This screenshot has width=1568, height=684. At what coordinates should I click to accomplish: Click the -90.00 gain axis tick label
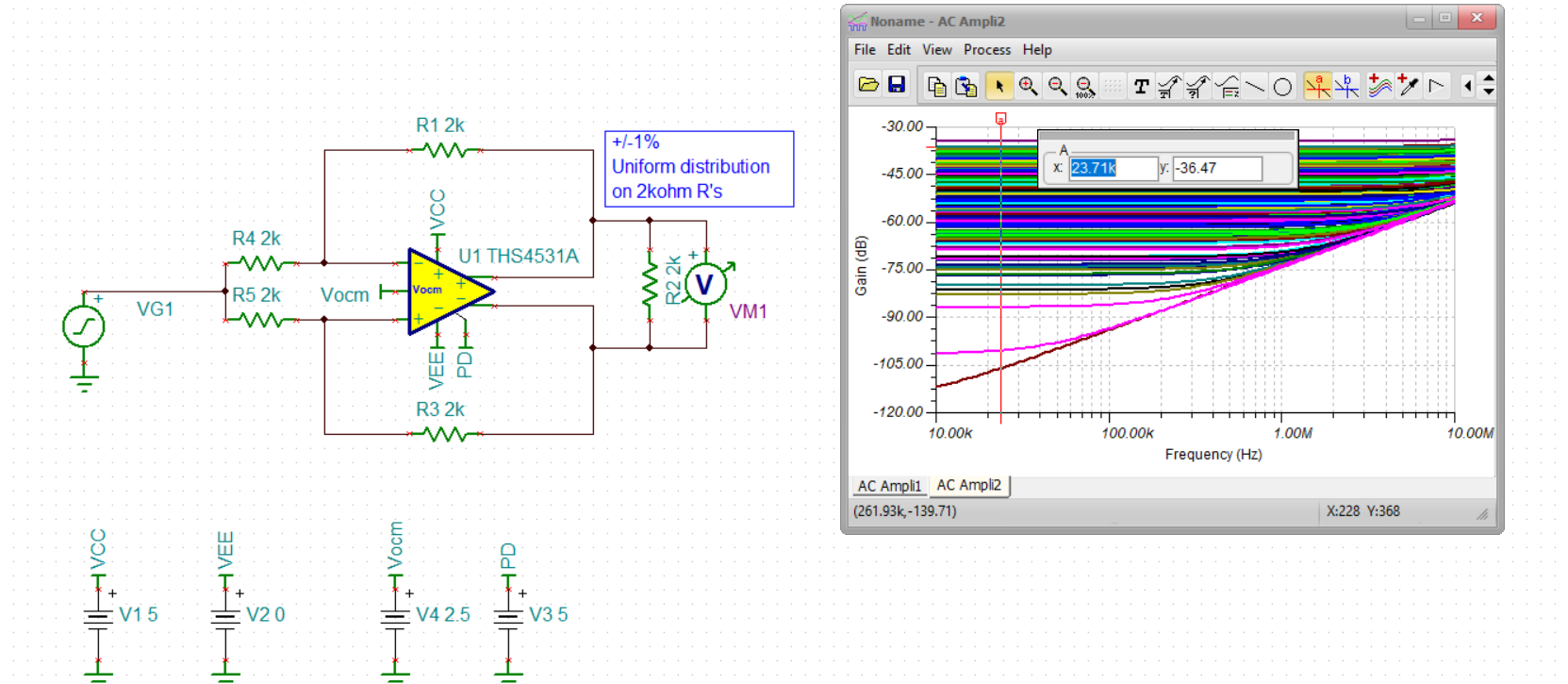click(x=902, y=316)
